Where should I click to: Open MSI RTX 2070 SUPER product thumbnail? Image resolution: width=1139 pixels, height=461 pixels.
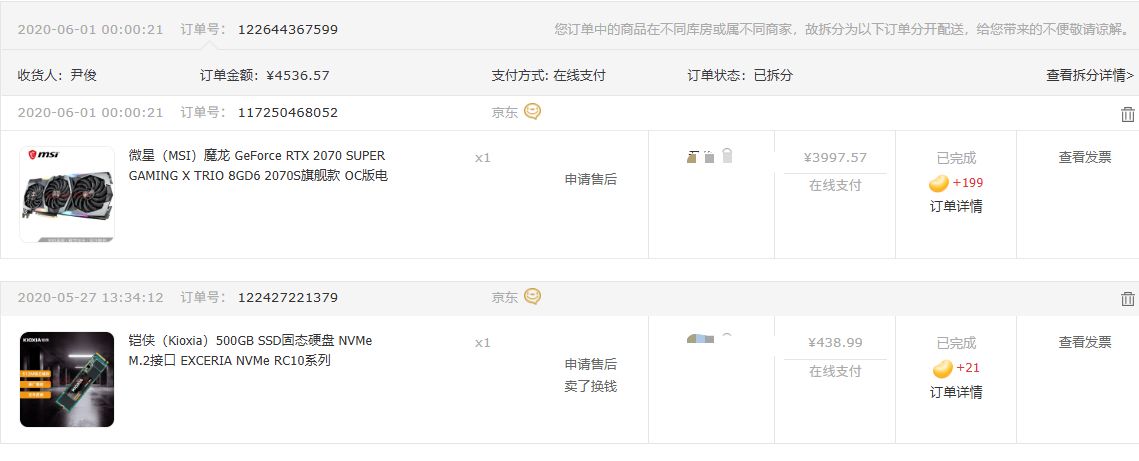point(67,194)
